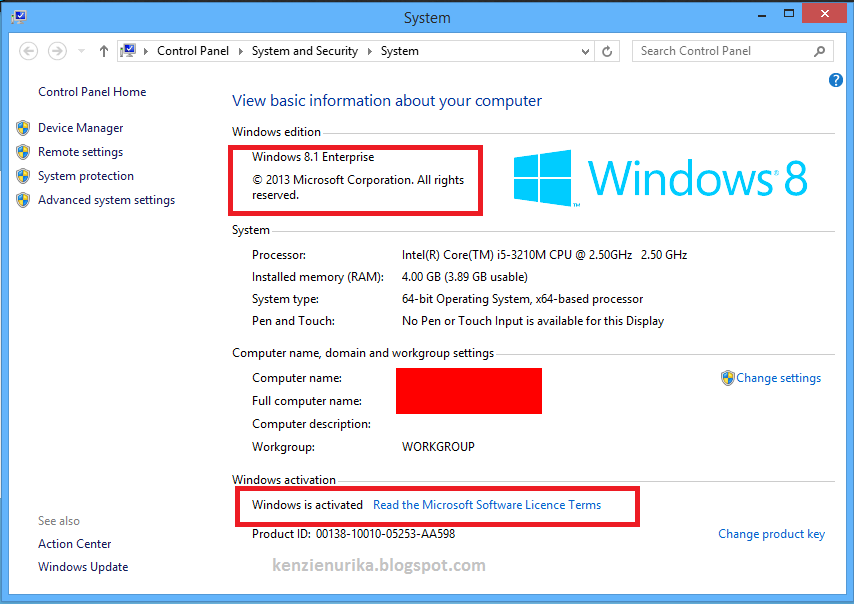Click the Refresh icon beside the address bar
855x605 pixels.
[x=609, y=51]
